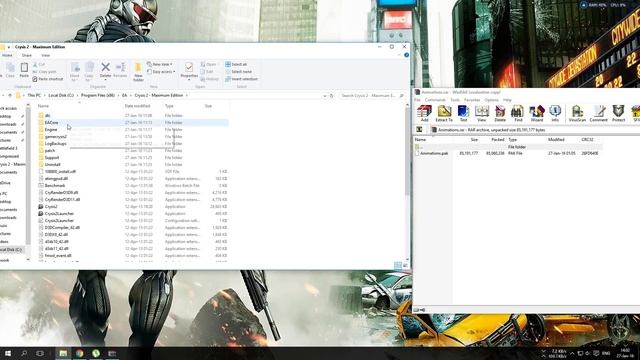Click Select none in Explorer ribbon

coord(238,72)
